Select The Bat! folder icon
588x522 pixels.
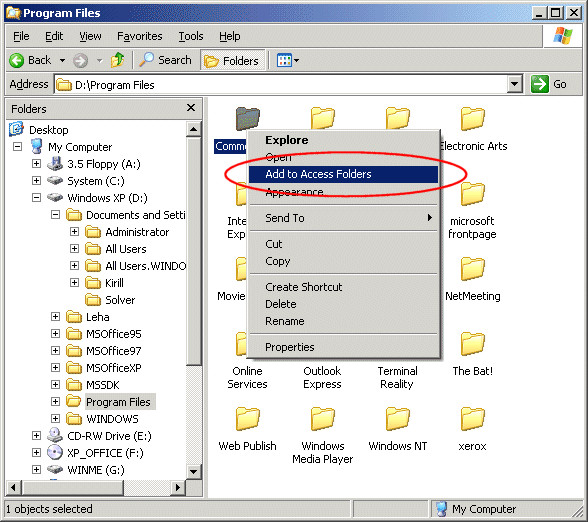[472, 344]
